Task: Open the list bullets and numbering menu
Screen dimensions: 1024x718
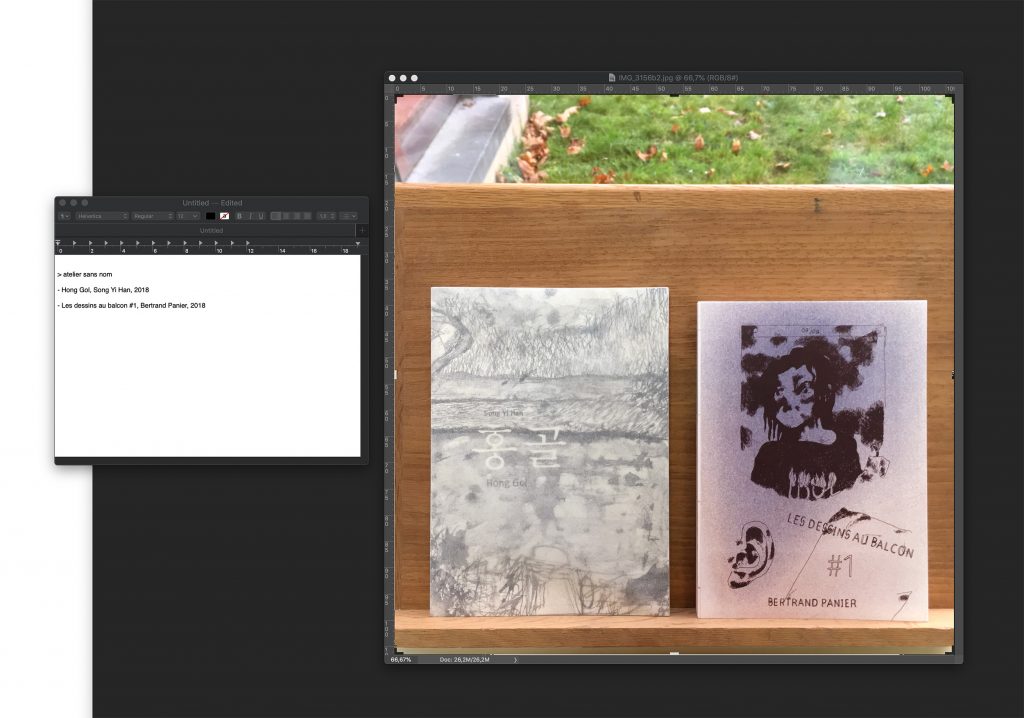Action: (x=349, y=216)
